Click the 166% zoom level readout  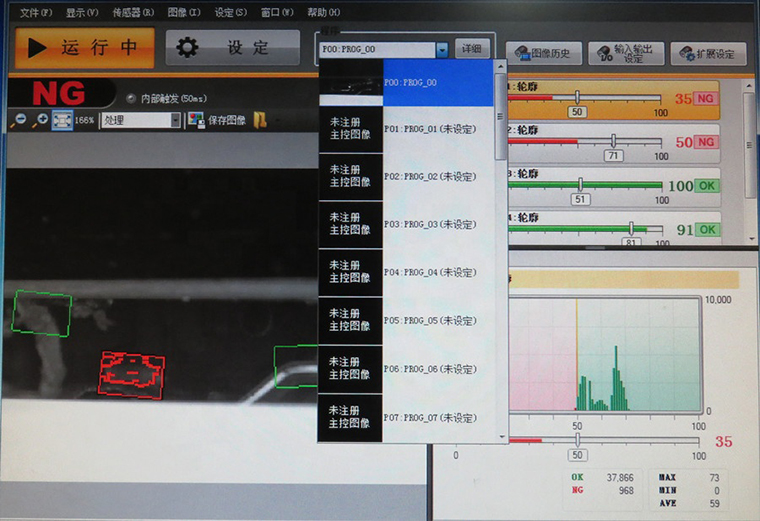coord(84,120)
